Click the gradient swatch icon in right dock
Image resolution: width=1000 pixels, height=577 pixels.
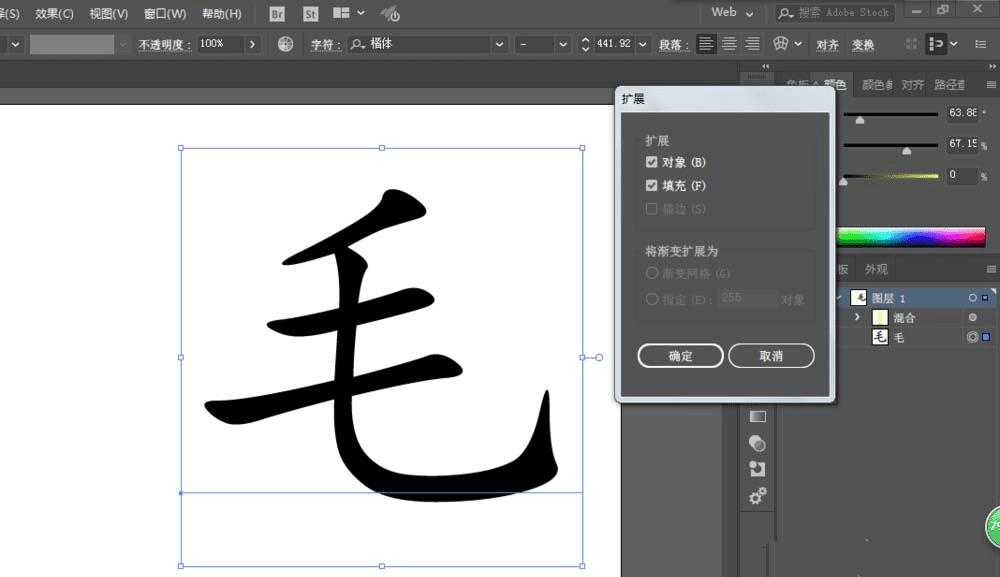coord(757,417)
